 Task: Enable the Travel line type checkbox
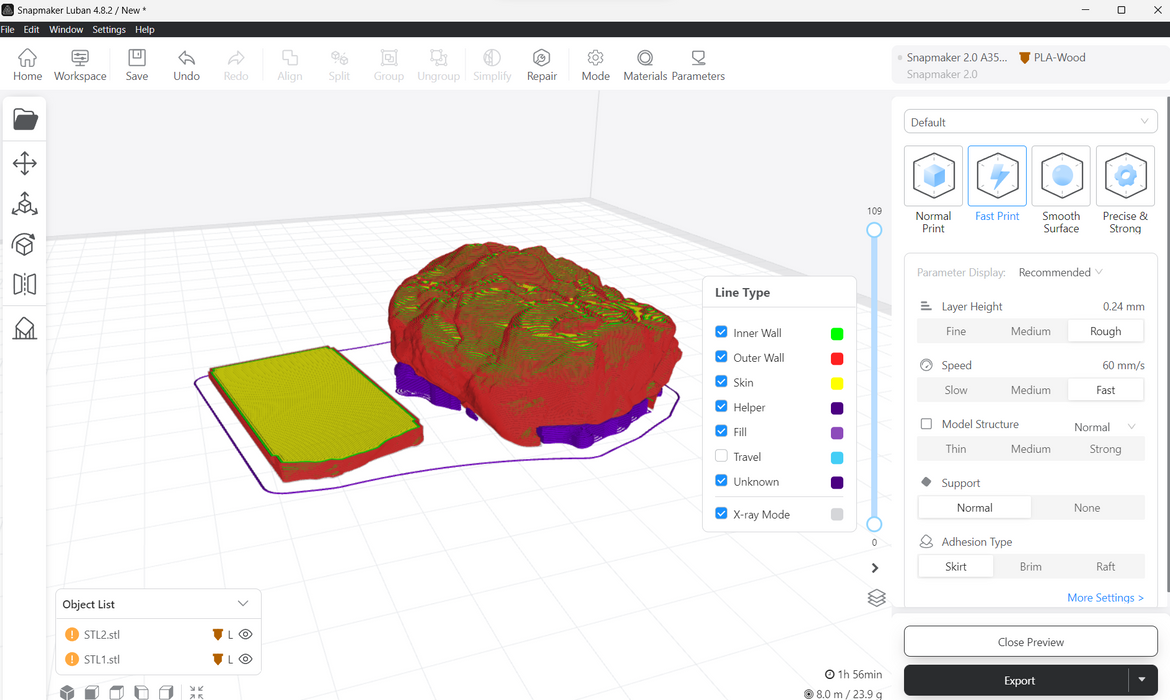click(721, 456)
